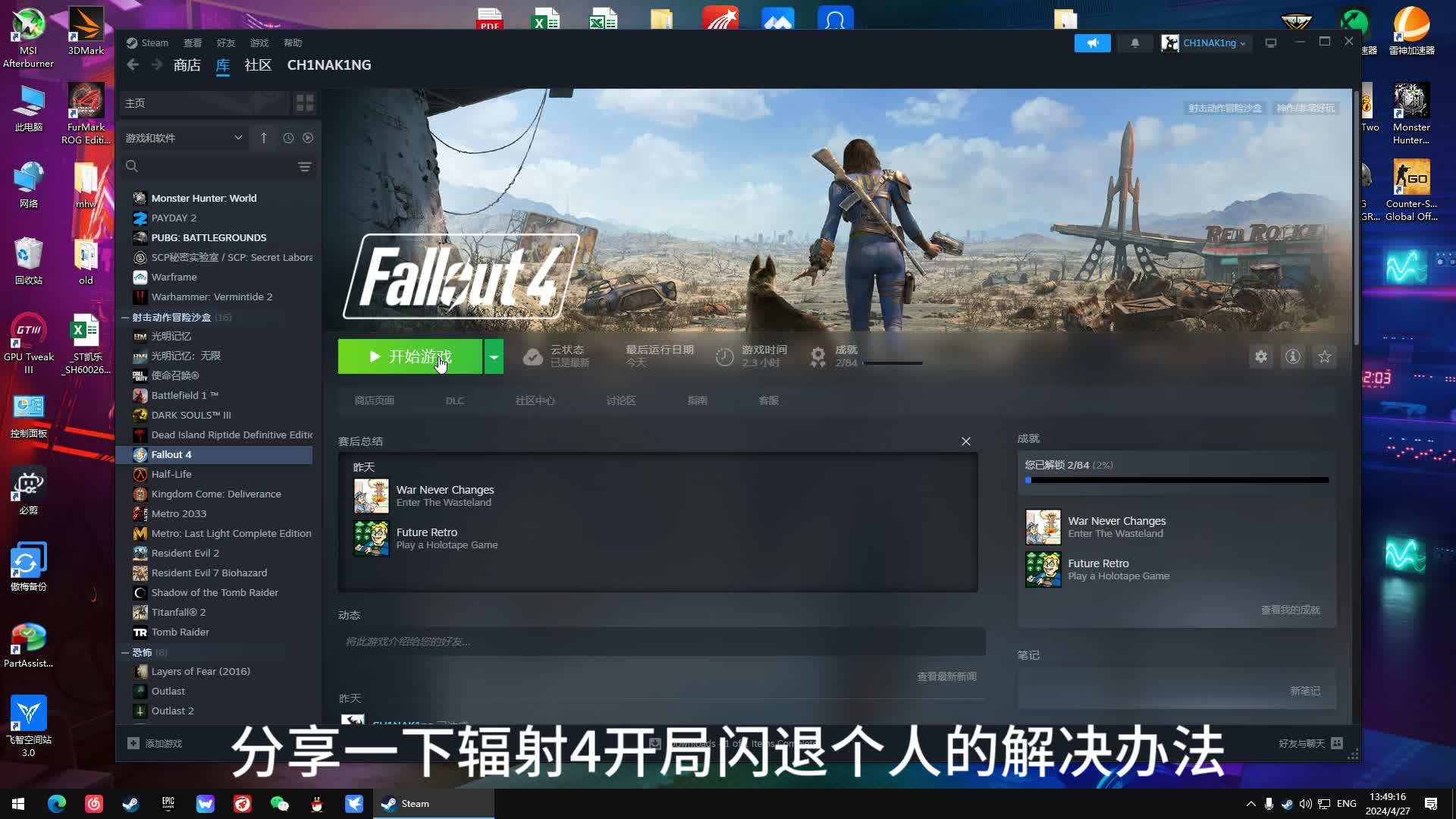Collapse the 恐怖 category

(125, 652)
